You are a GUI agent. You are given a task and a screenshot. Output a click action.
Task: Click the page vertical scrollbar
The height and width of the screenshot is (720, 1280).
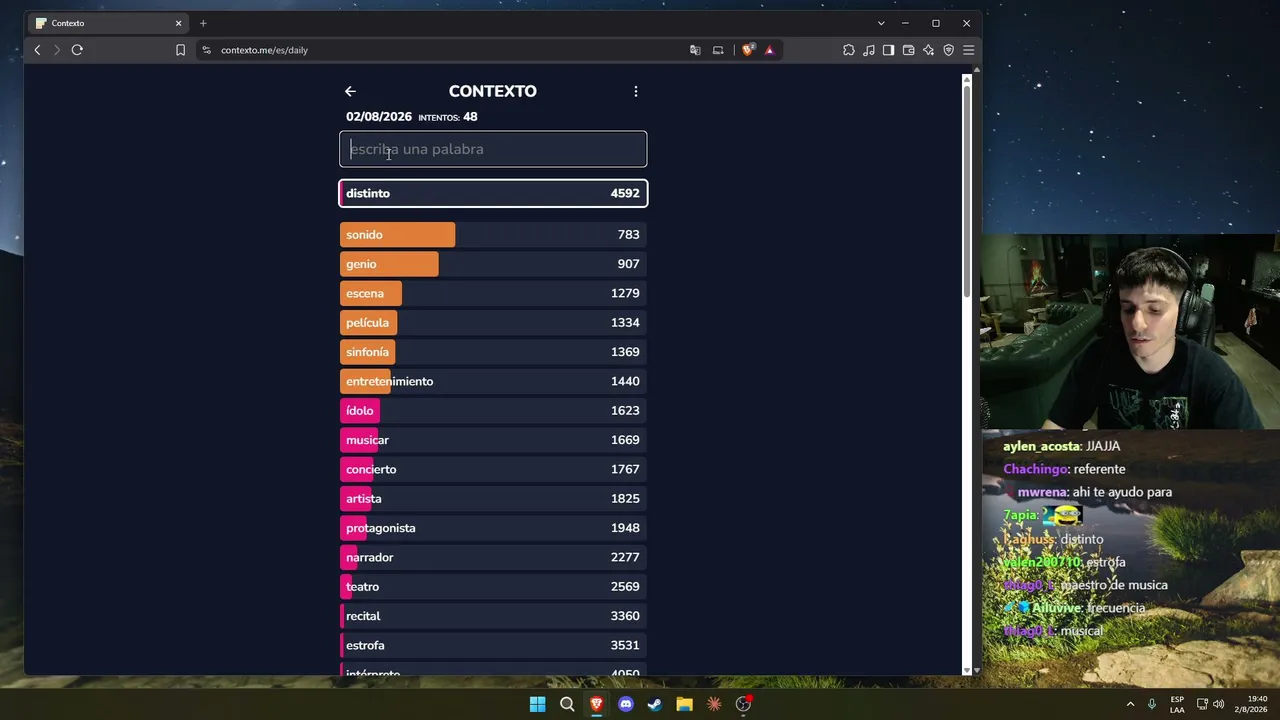(967, 190)
